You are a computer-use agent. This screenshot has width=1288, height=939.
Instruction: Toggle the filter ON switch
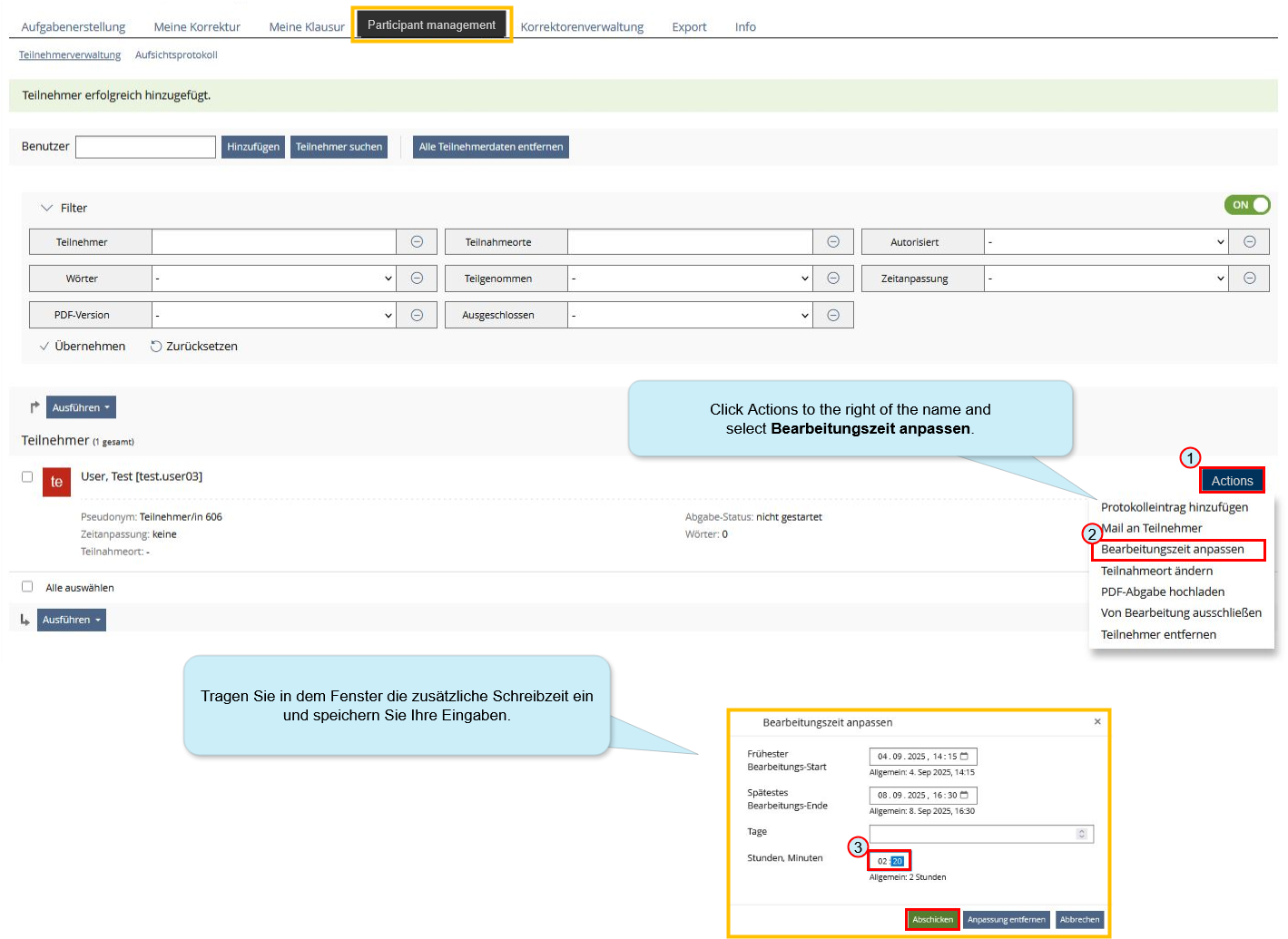1247,205
